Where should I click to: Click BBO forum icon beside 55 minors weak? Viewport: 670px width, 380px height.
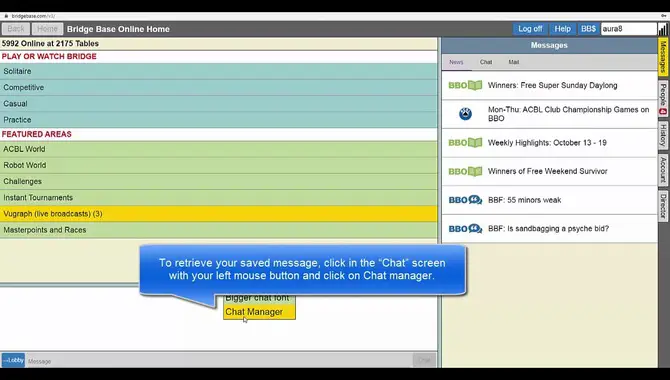465,200
